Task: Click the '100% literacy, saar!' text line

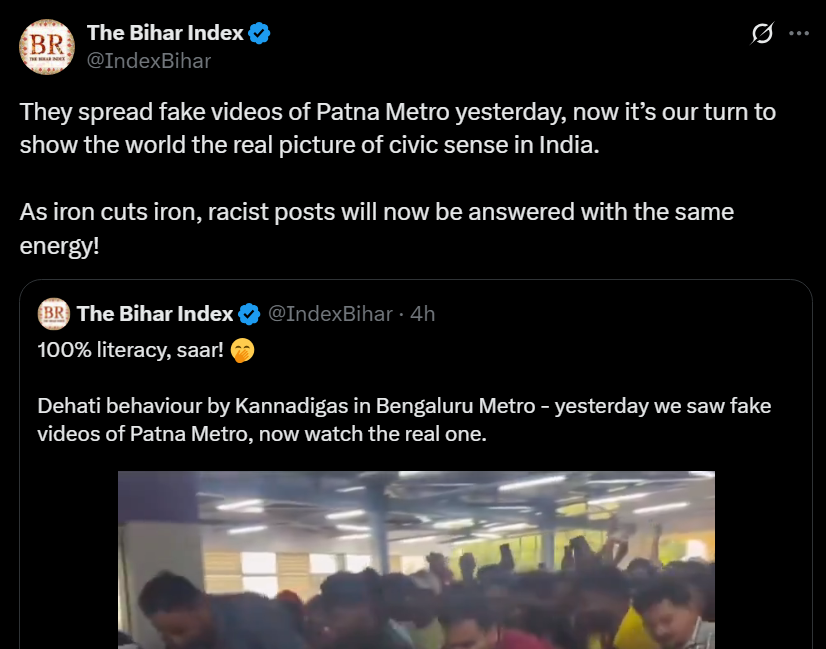Action: 130,351
